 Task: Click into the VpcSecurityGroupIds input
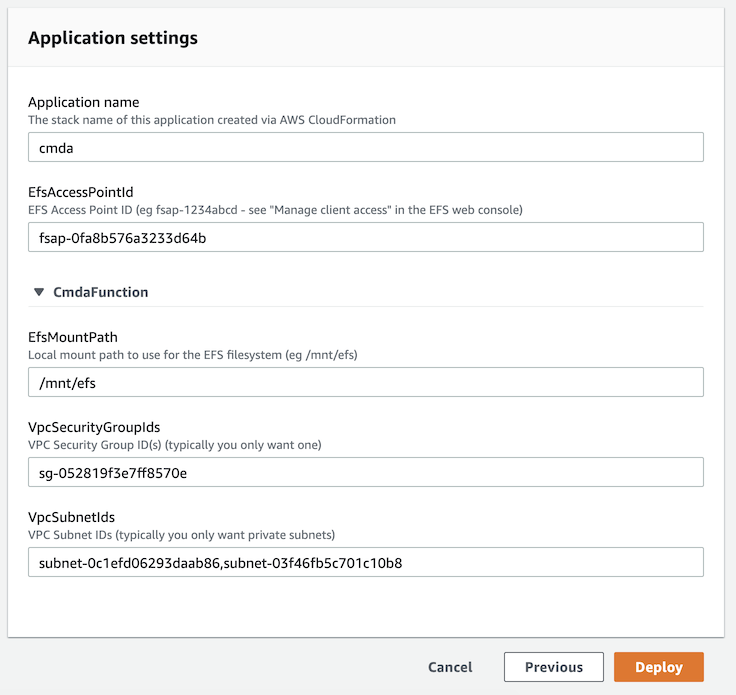coord(365,472)
